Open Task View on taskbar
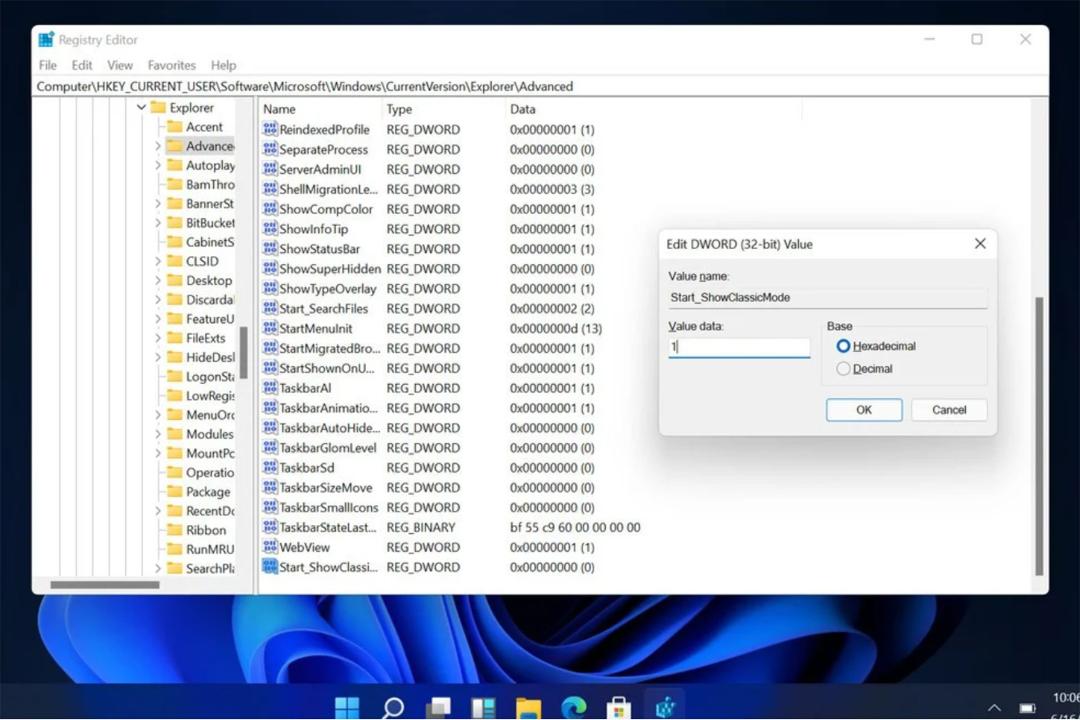1080x720 pixels. pos(438,707)
